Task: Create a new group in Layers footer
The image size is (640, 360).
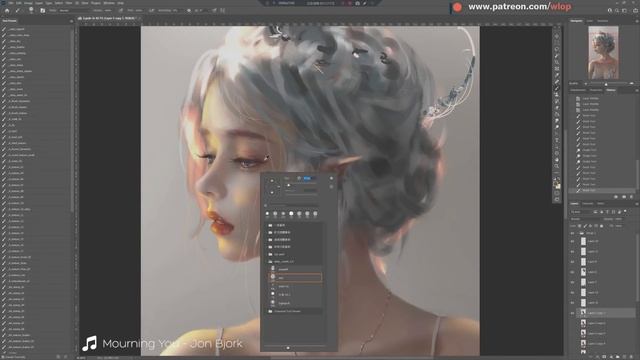Action: click(617, 356)
